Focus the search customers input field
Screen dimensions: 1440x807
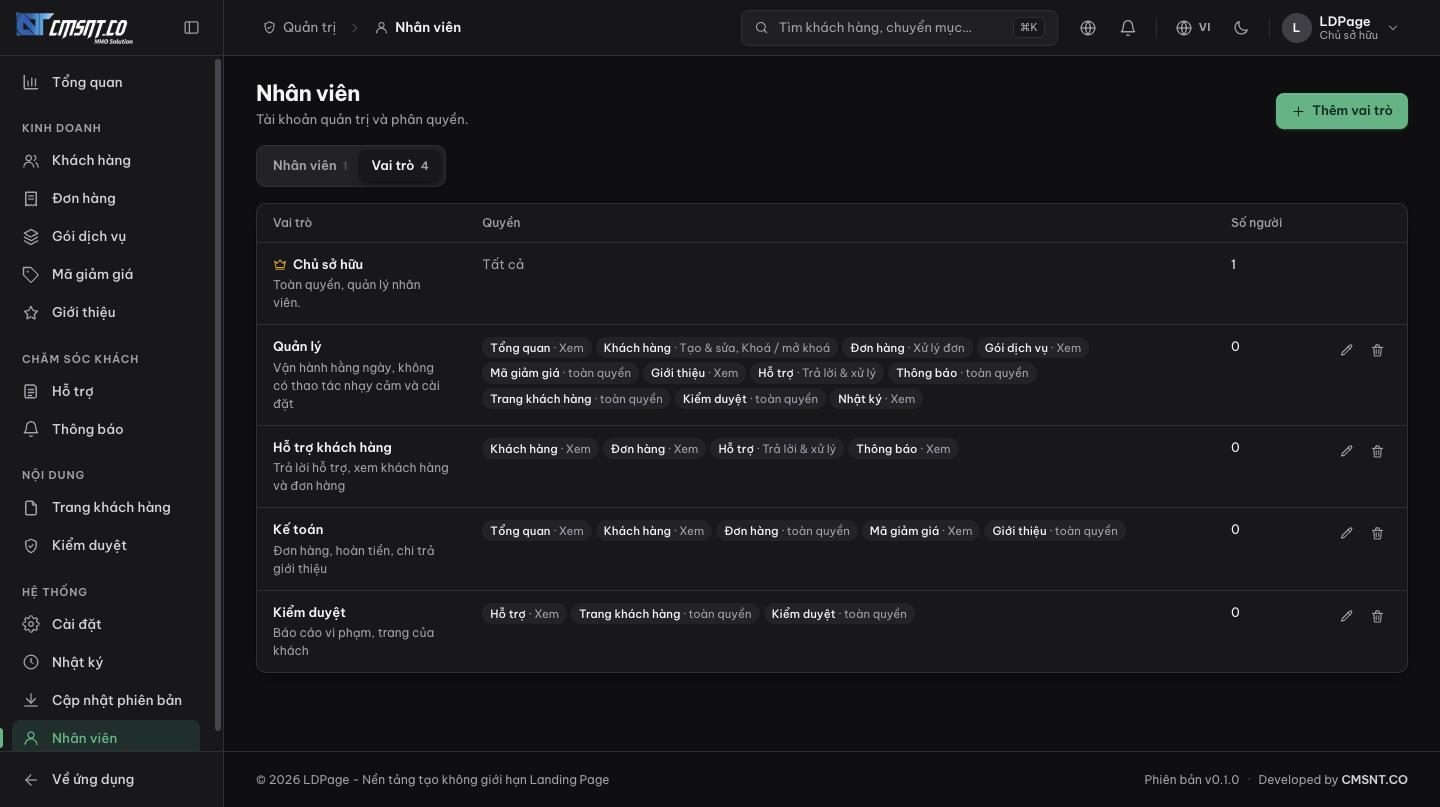[899, 28]
